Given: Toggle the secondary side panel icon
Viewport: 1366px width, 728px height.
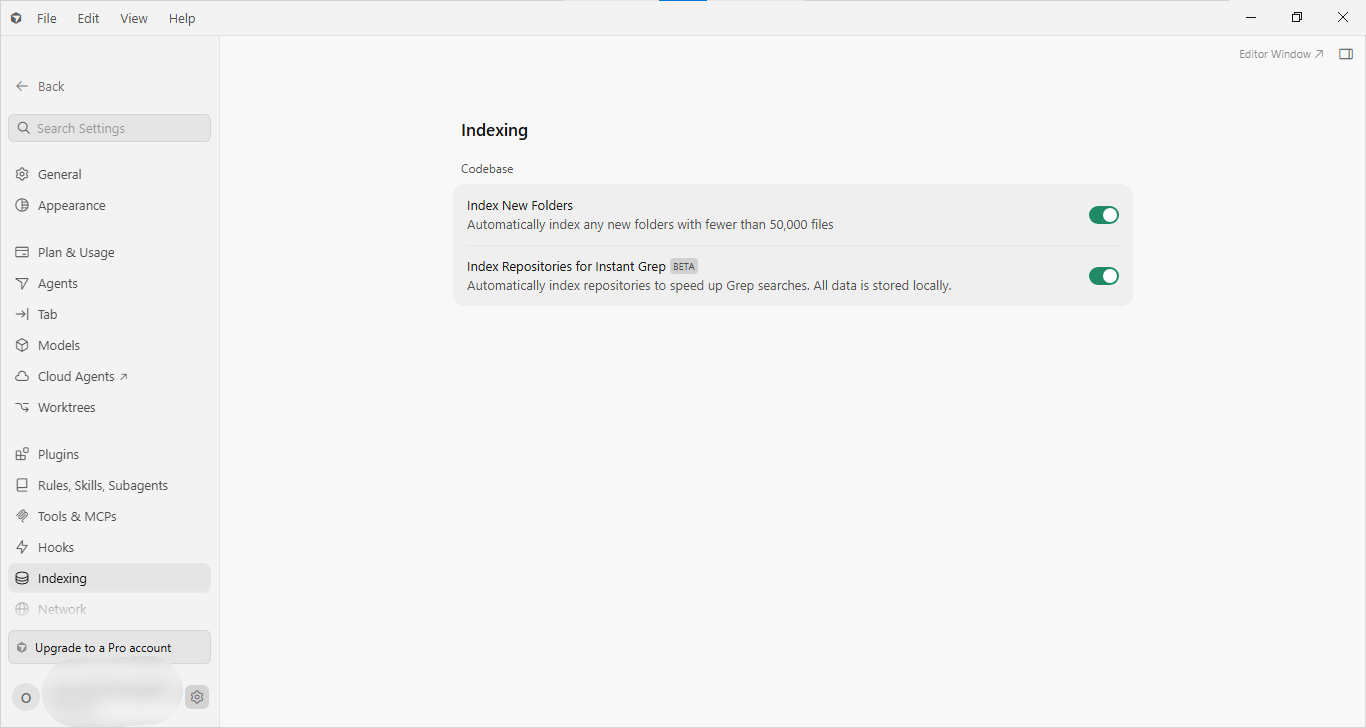Looking at the screenshot, I should 1346,54.
